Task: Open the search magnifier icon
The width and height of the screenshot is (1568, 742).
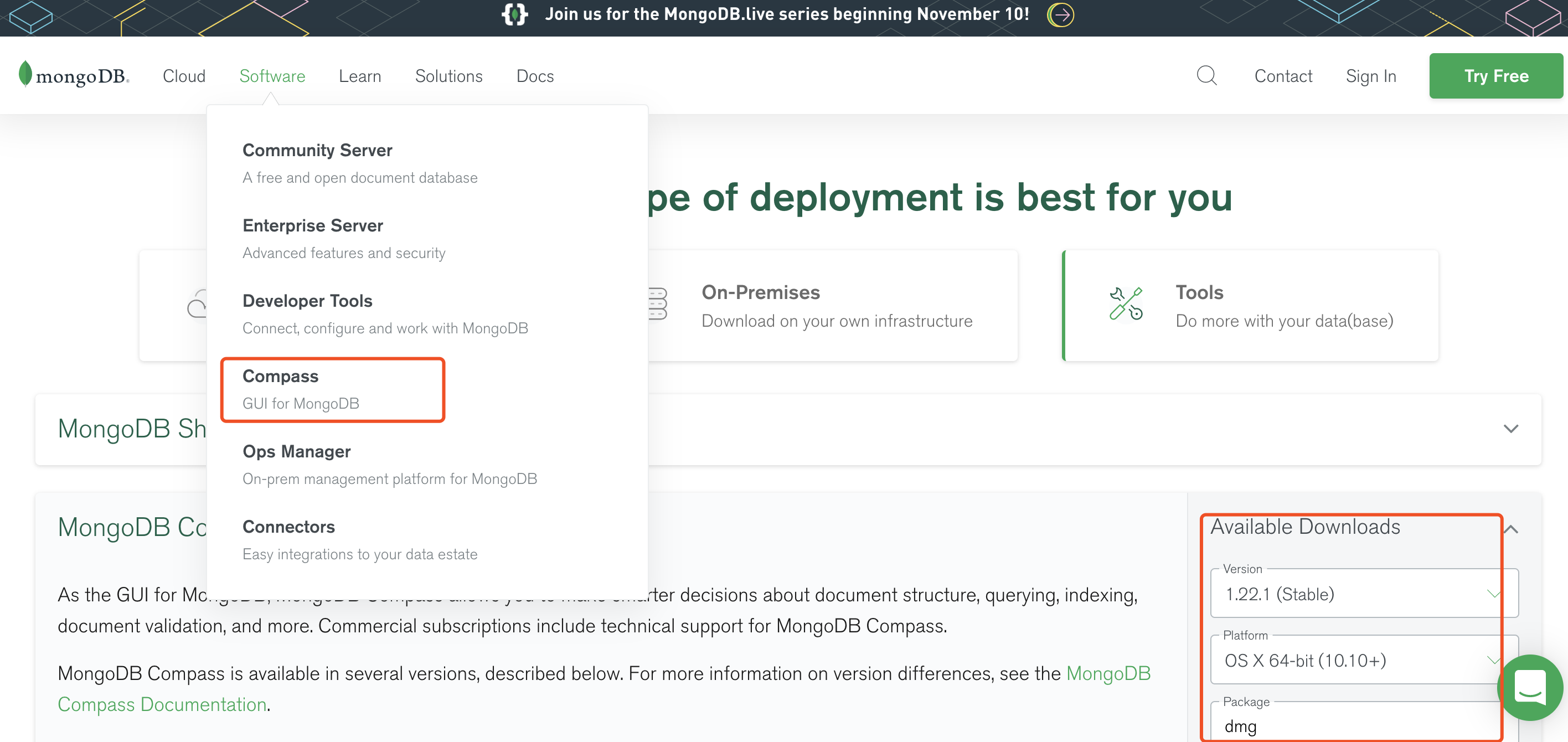Action: click(x=1206, y=75)
